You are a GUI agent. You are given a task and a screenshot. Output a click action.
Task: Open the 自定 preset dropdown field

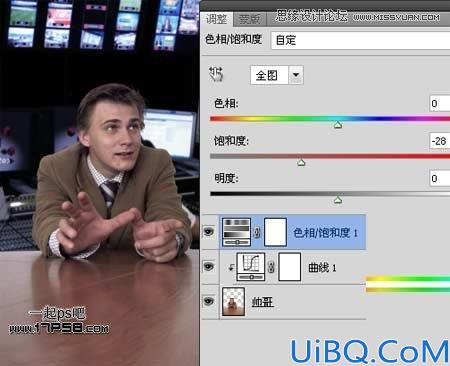pyautogui.click(x=361, y=40)
